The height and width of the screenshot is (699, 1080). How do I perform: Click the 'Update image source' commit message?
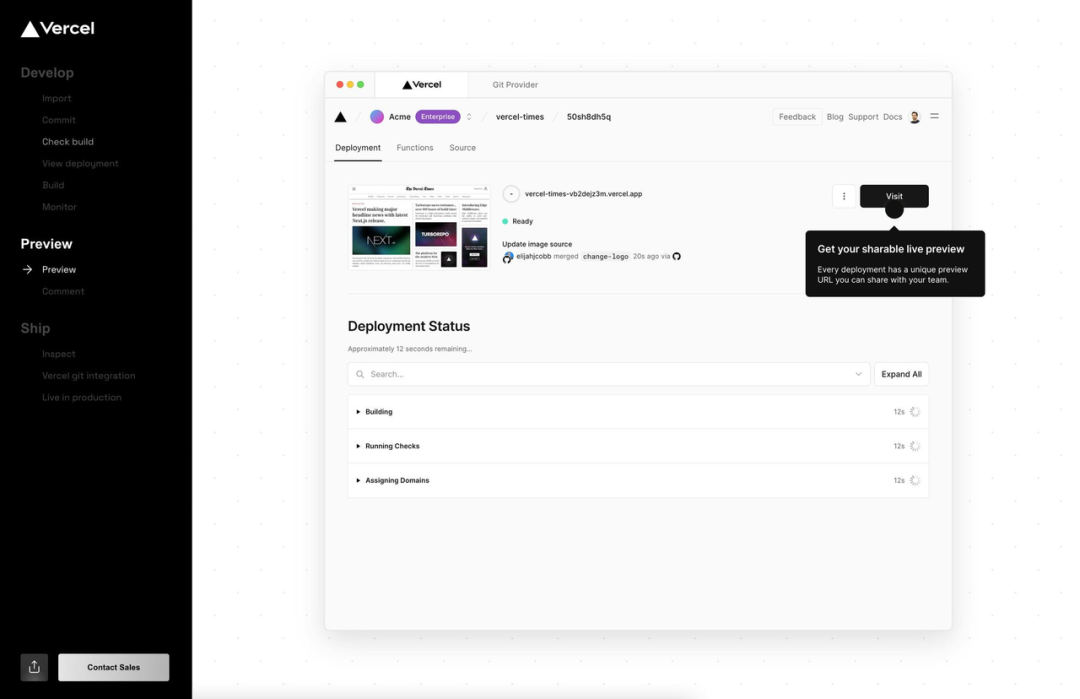[x=537, y=244]
